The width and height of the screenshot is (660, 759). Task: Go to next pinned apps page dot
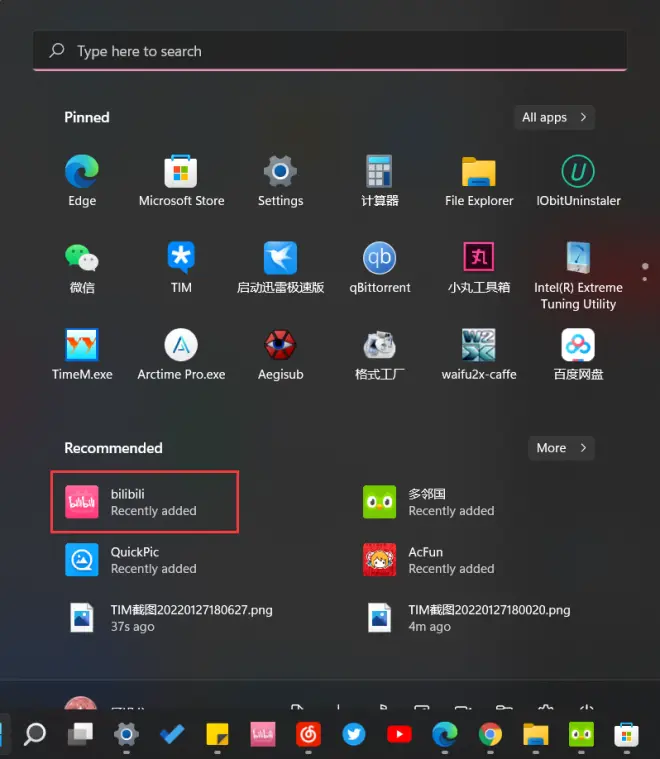click(x=645, y=279)
